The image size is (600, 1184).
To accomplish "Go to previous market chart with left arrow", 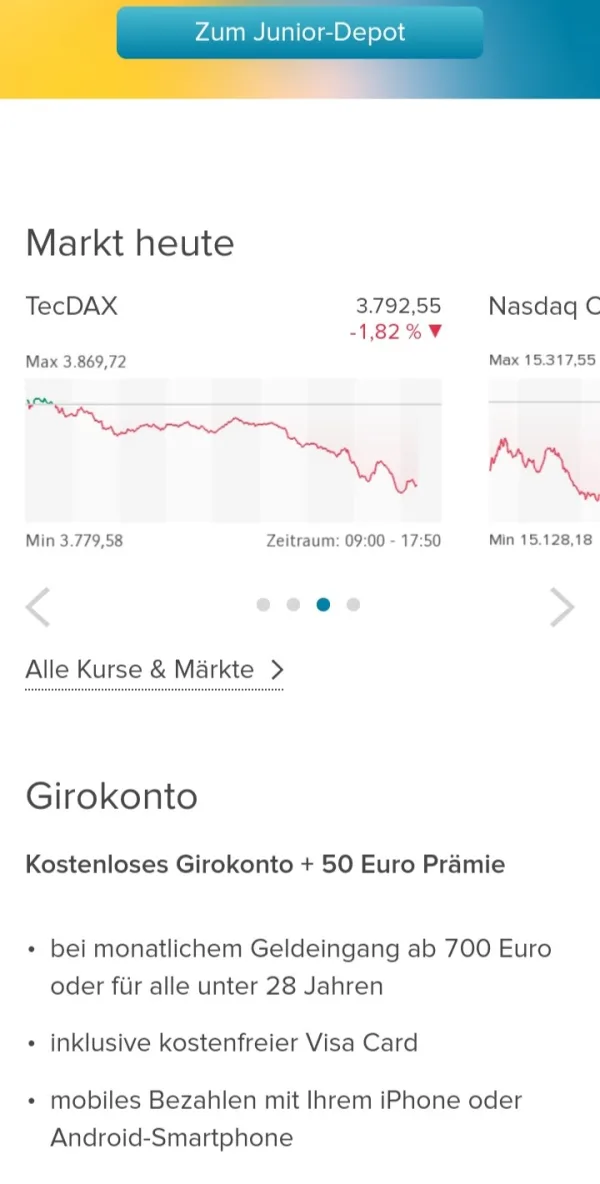I will pyautogui.click(x=38, y=607).
